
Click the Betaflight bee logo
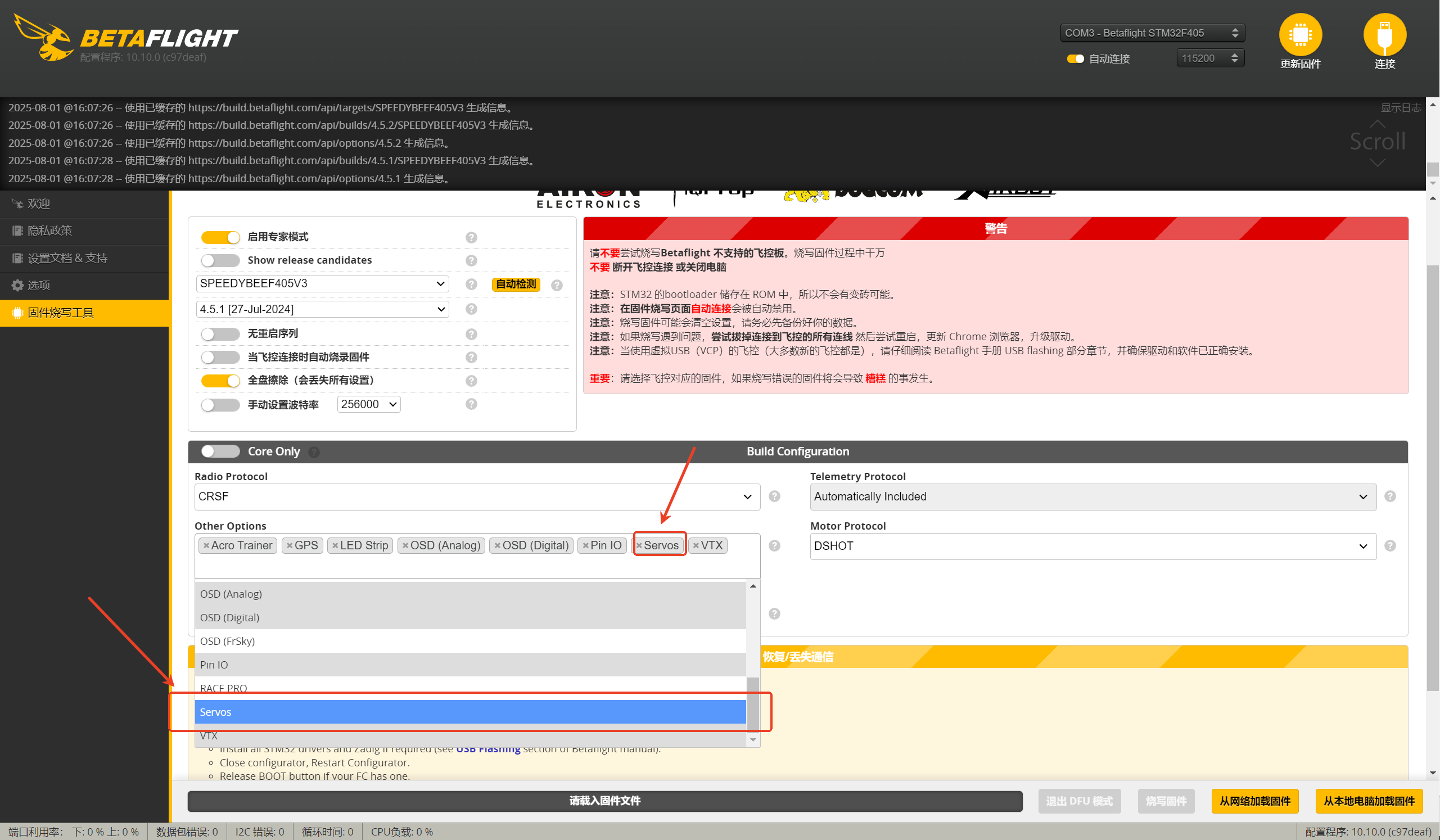point(43,37)
